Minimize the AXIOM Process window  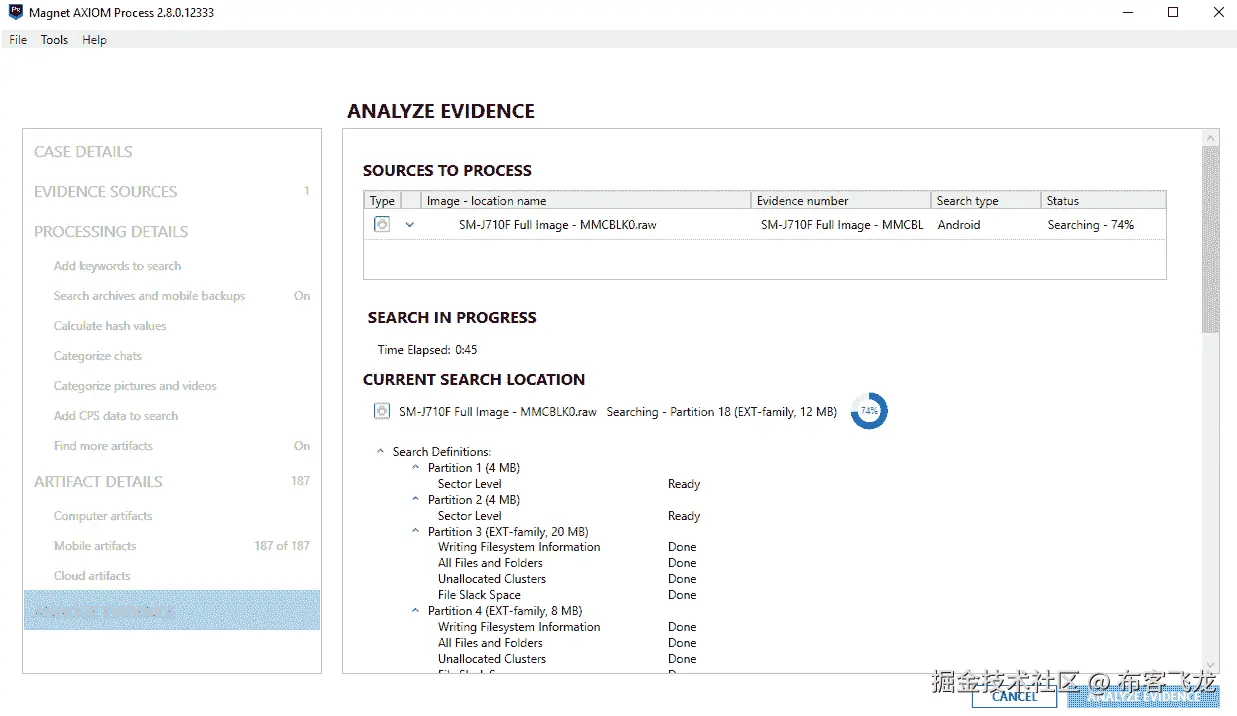pyautogui.click(x=1127, y=13)
